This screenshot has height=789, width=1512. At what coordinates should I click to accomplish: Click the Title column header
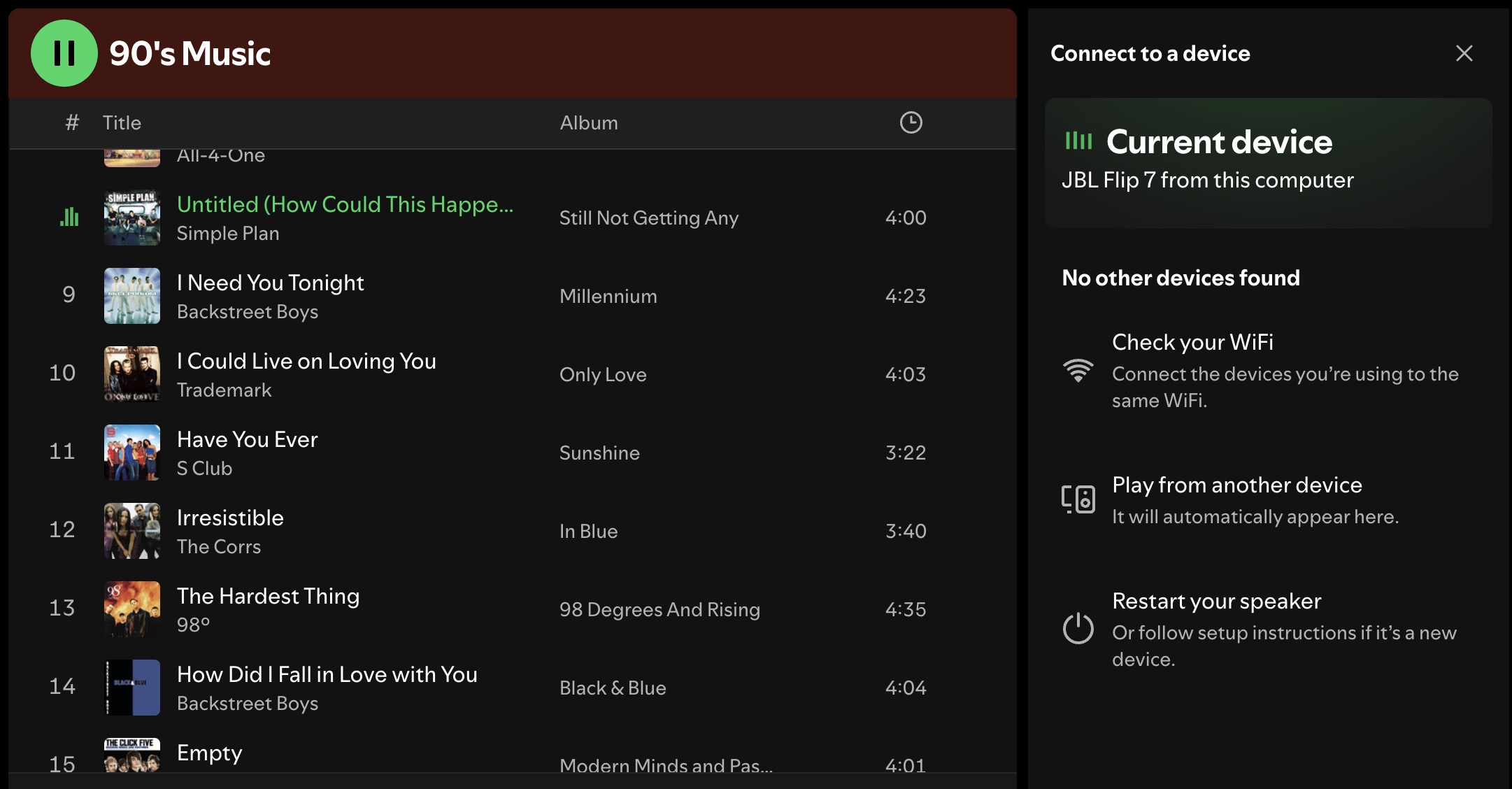pos(122,123)
